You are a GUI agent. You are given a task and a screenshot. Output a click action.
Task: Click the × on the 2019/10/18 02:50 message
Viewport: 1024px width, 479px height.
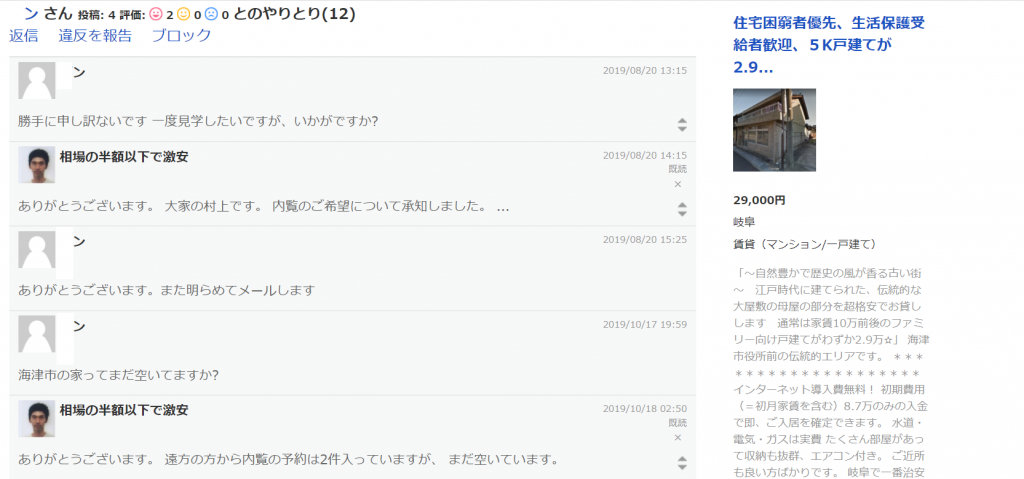[x=677, y=438]
